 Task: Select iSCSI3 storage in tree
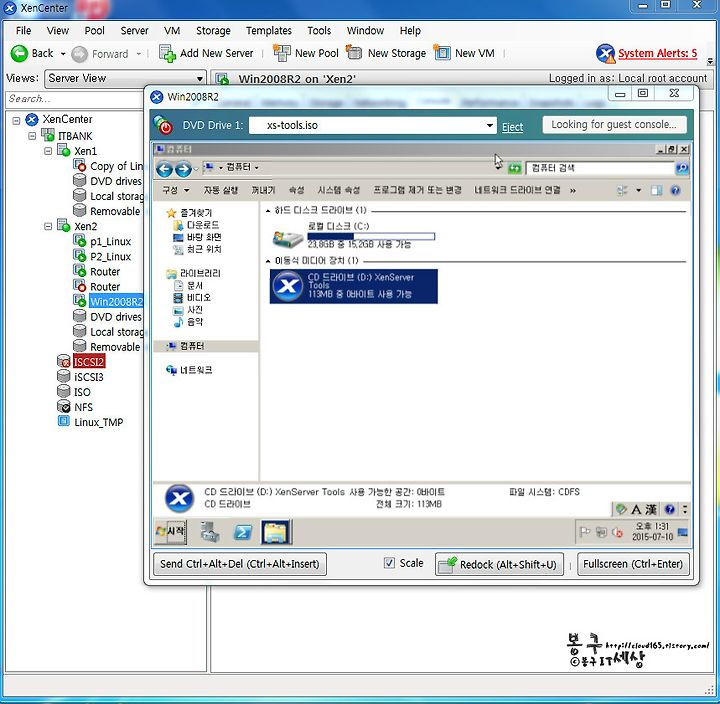[89, 377]
